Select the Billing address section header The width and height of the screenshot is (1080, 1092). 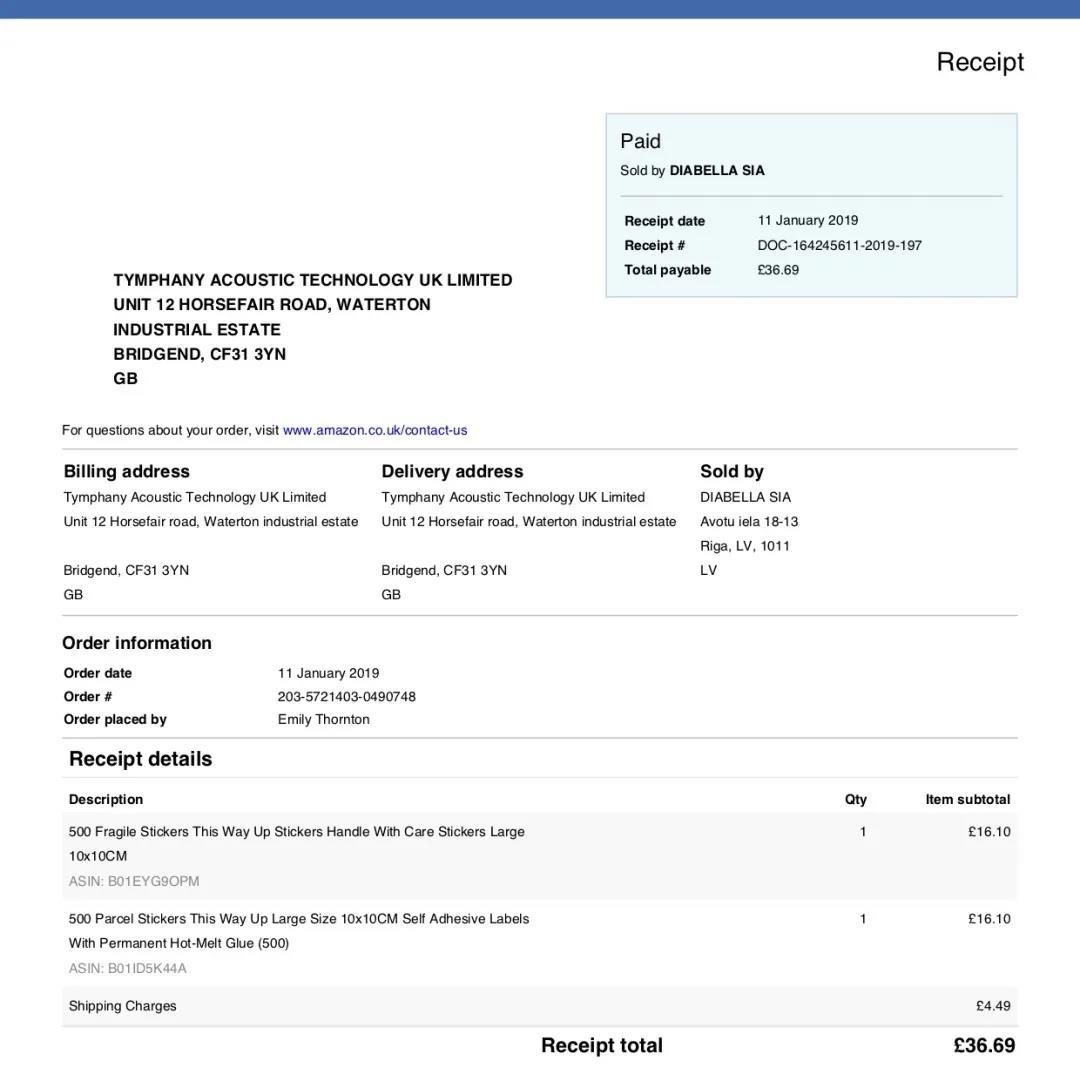click(126, 471)
